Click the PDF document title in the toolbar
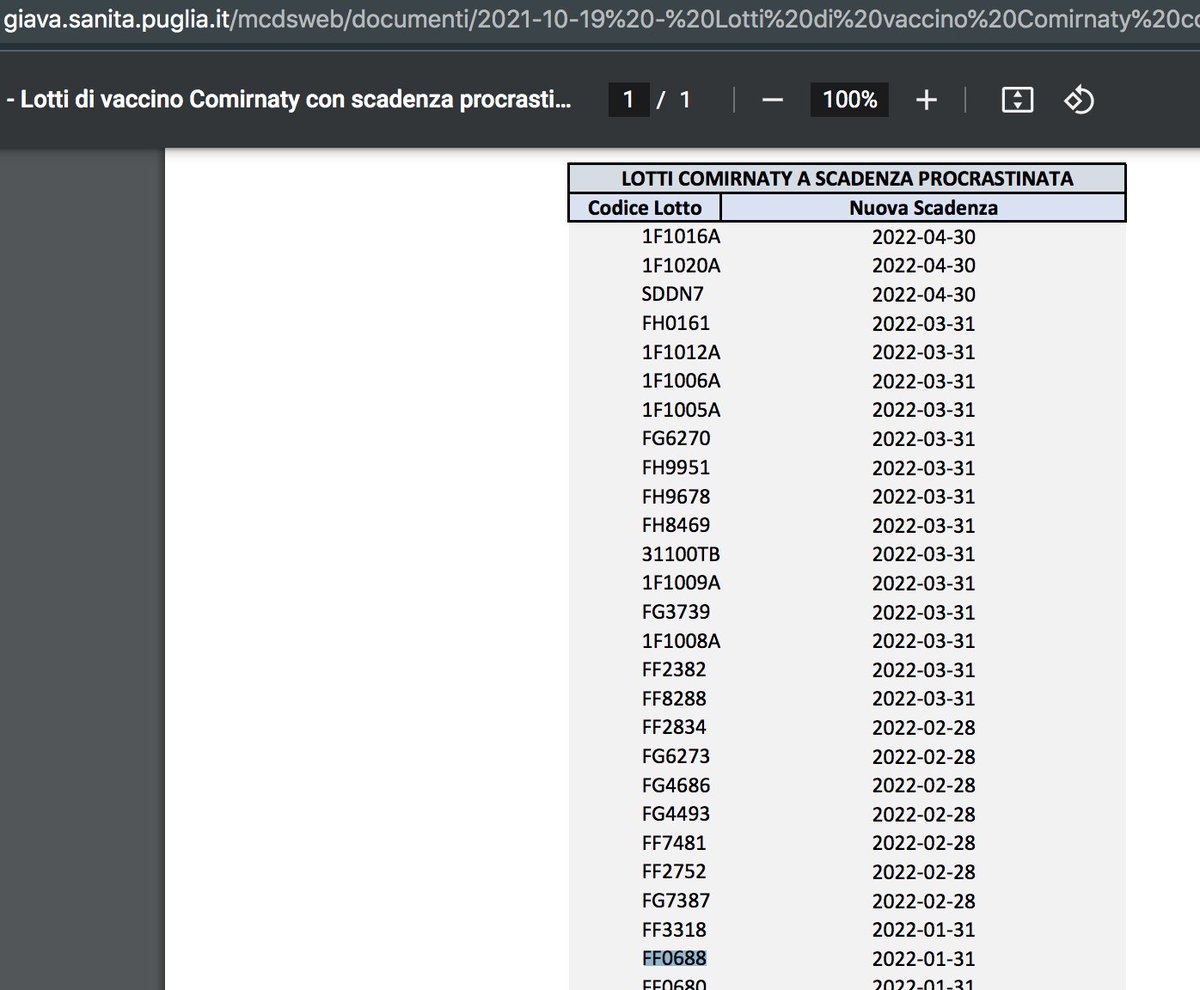The image size is (1200, 990). point(289,100)
